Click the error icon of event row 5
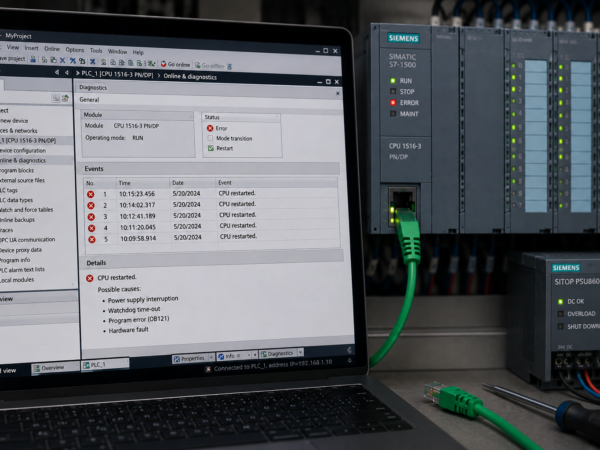This screenshot has width=600, height=450. (x=92, y=240)
